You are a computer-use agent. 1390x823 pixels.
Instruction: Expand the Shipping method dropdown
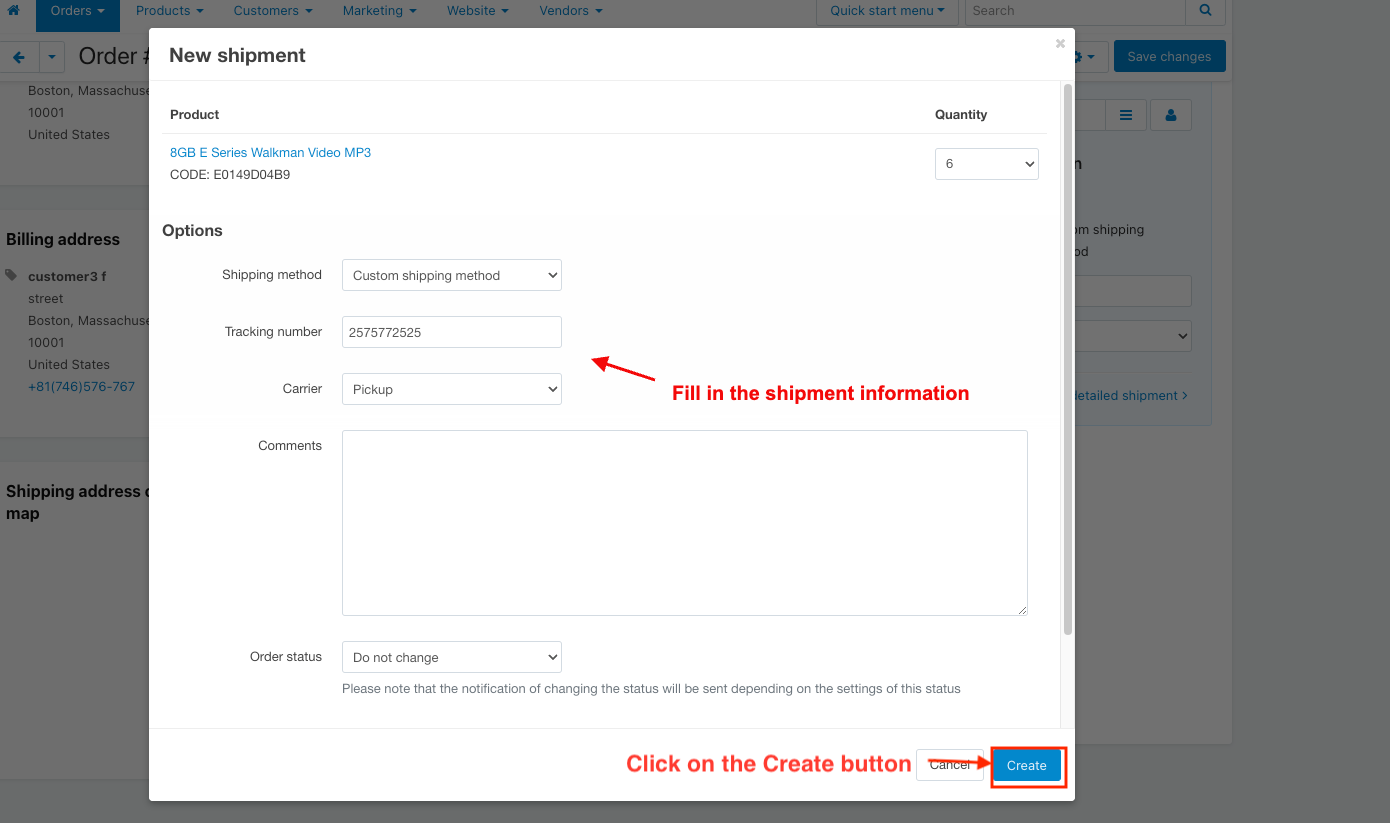point(451,275)
